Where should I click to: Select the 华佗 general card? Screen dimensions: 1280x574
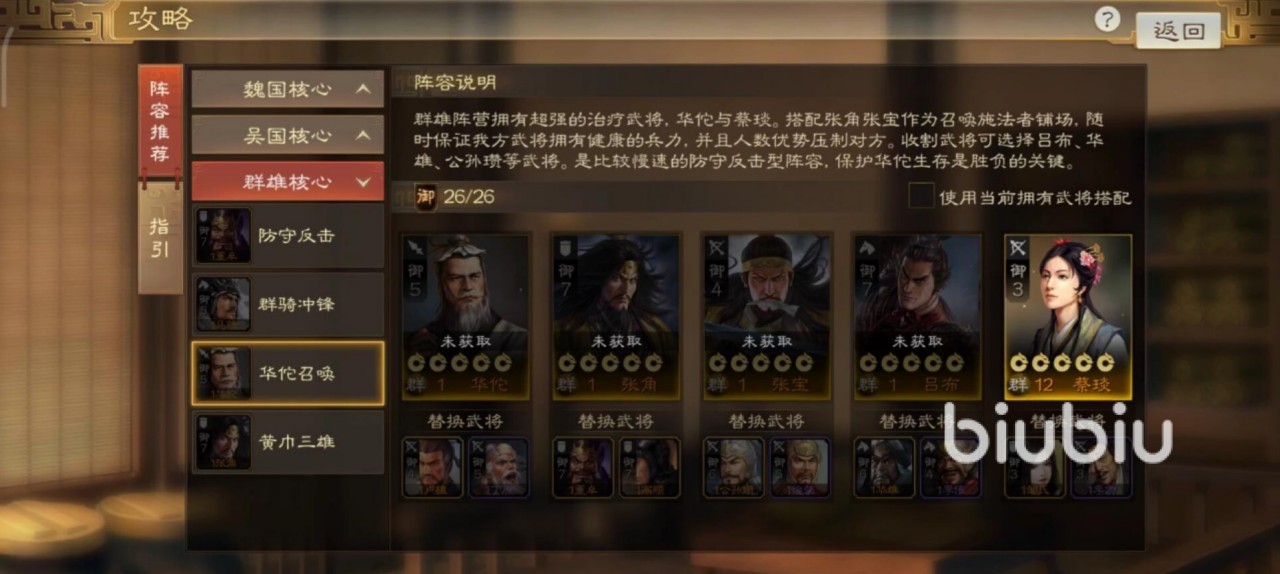point(466,316)
